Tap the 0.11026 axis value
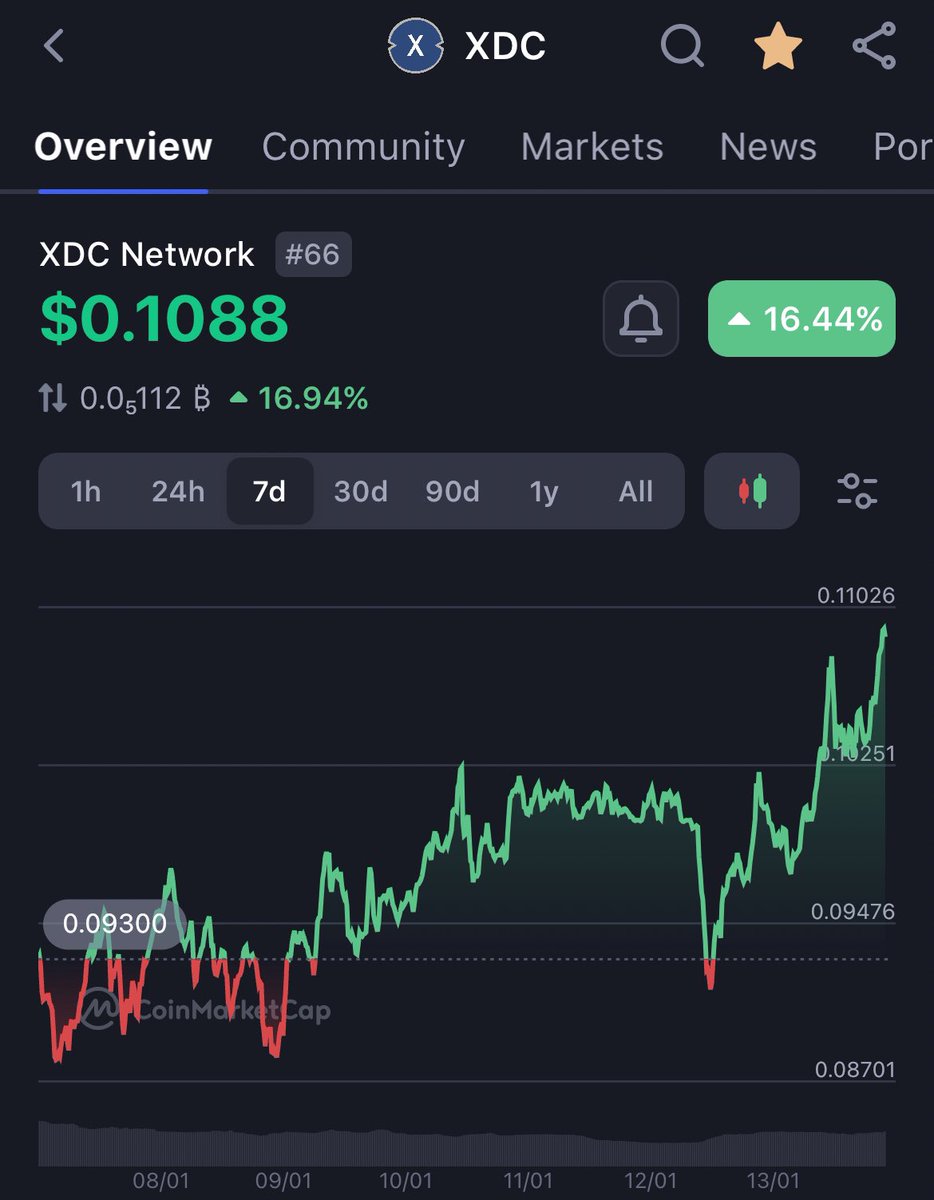Image resolution: width=934 pixels, height=1200 pixels. pyautogui.click(x=856, y=596)
